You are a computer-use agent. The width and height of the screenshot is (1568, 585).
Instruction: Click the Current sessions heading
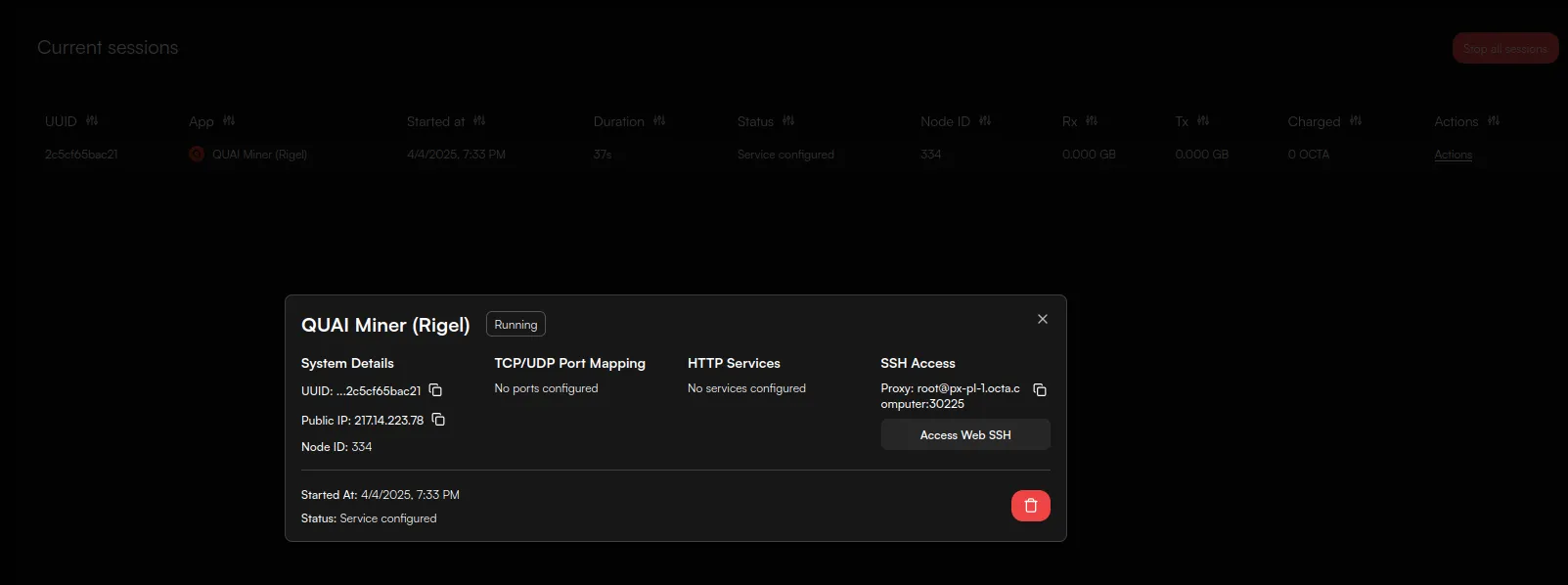[108, 48]
